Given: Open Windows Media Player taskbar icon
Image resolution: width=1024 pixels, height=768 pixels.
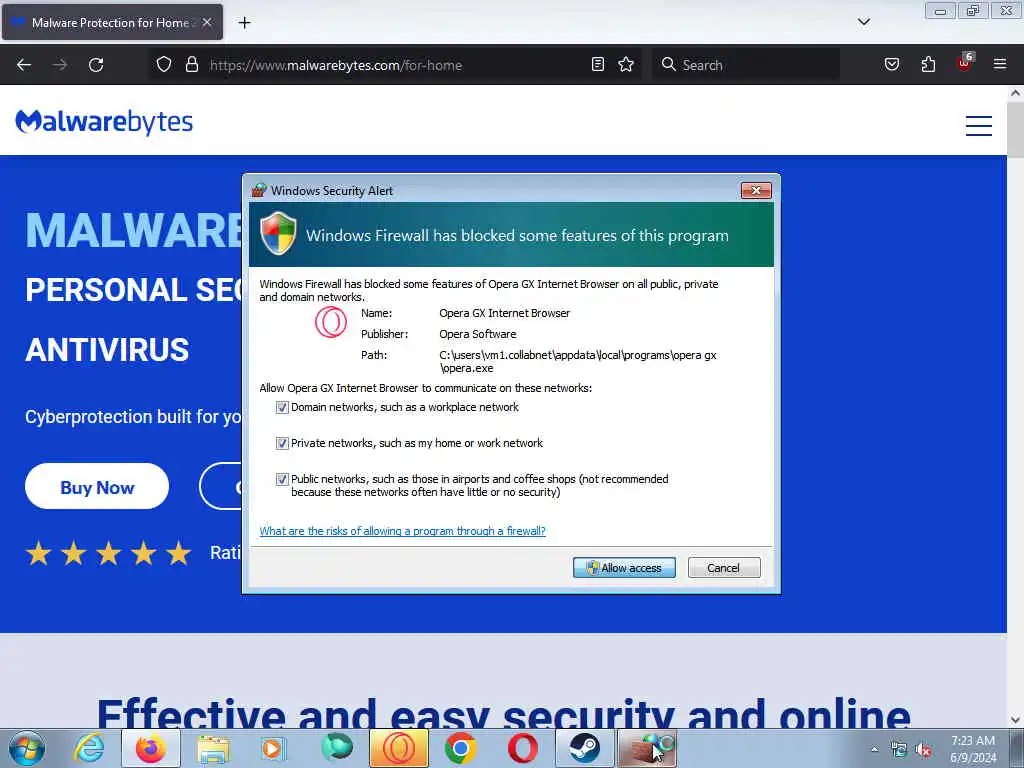Looking at the screenshot, I should (274, 748).
